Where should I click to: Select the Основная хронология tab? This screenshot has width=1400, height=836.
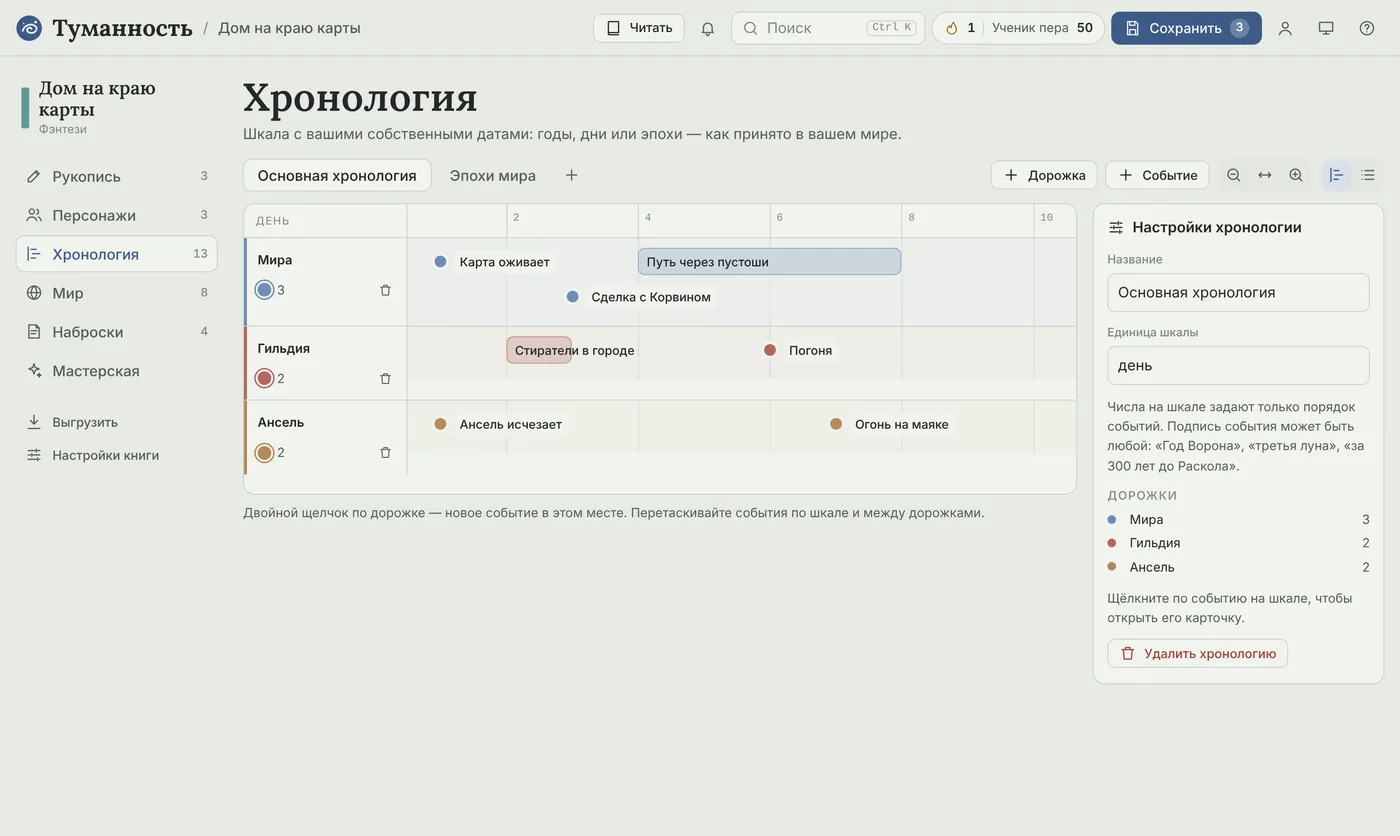(337, 175)
